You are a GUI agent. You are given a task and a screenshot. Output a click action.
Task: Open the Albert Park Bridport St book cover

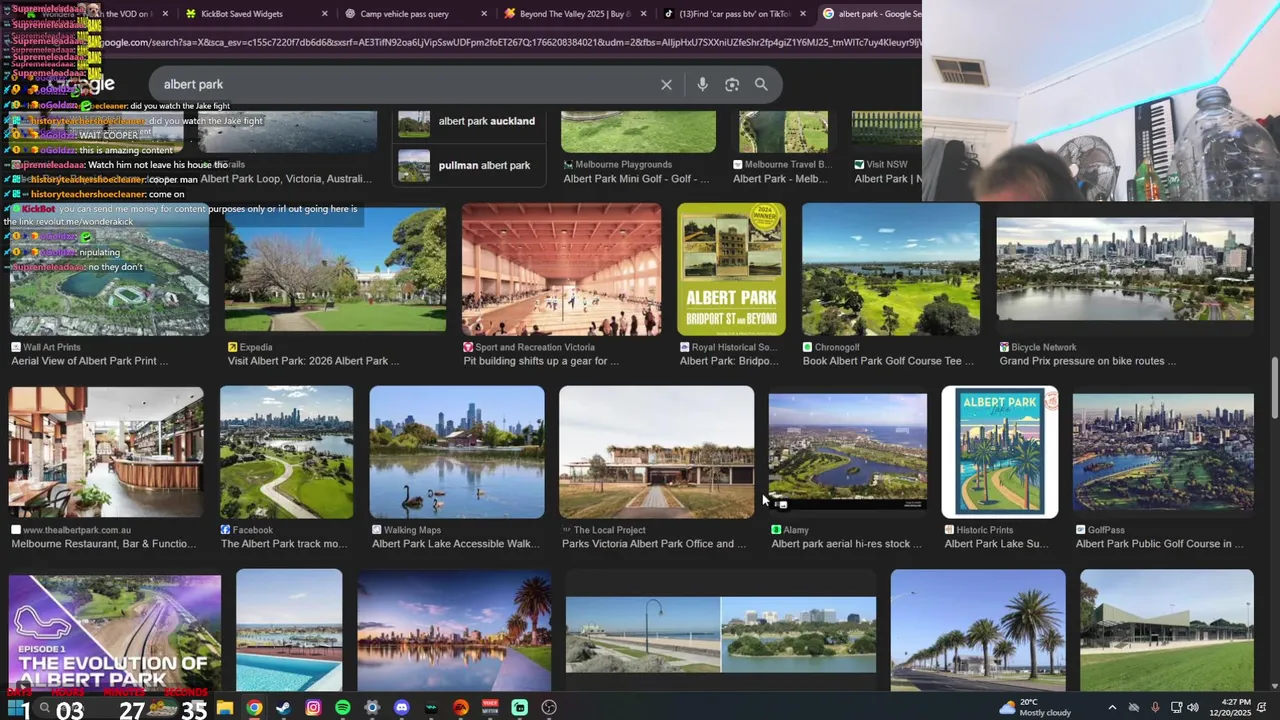(x=731, y=269)
